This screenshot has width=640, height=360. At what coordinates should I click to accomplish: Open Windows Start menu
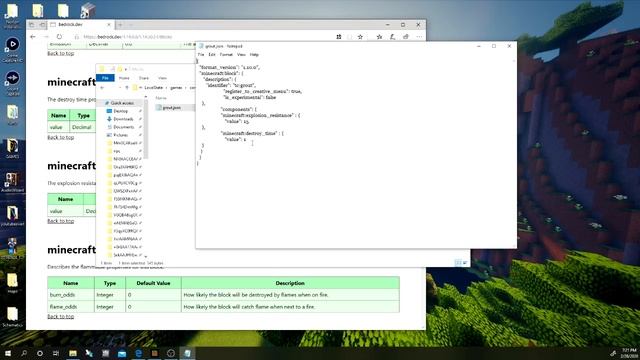7,353
